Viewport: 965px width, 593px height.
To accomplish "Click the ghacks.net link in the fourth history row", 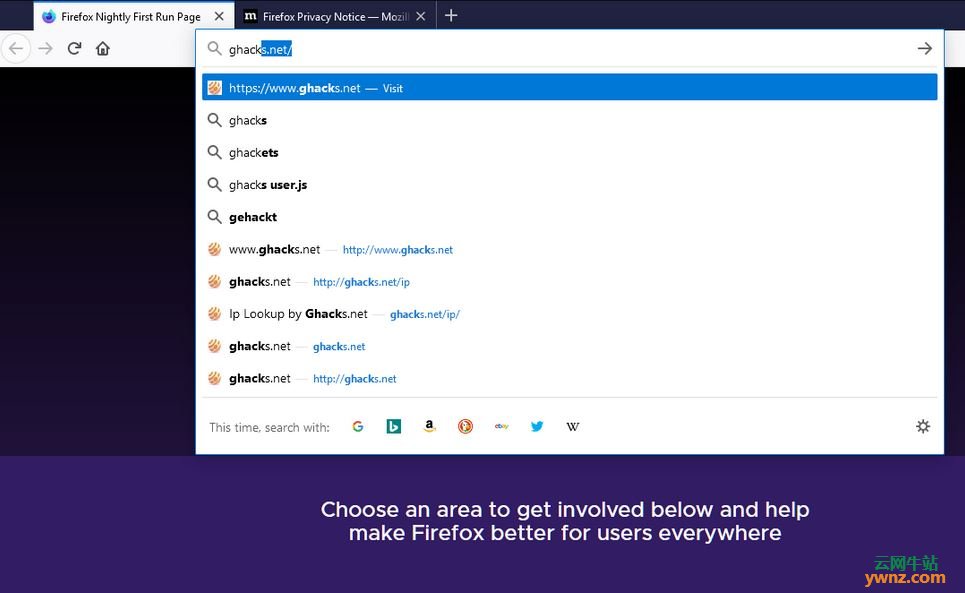I will (x=339, y=346).
